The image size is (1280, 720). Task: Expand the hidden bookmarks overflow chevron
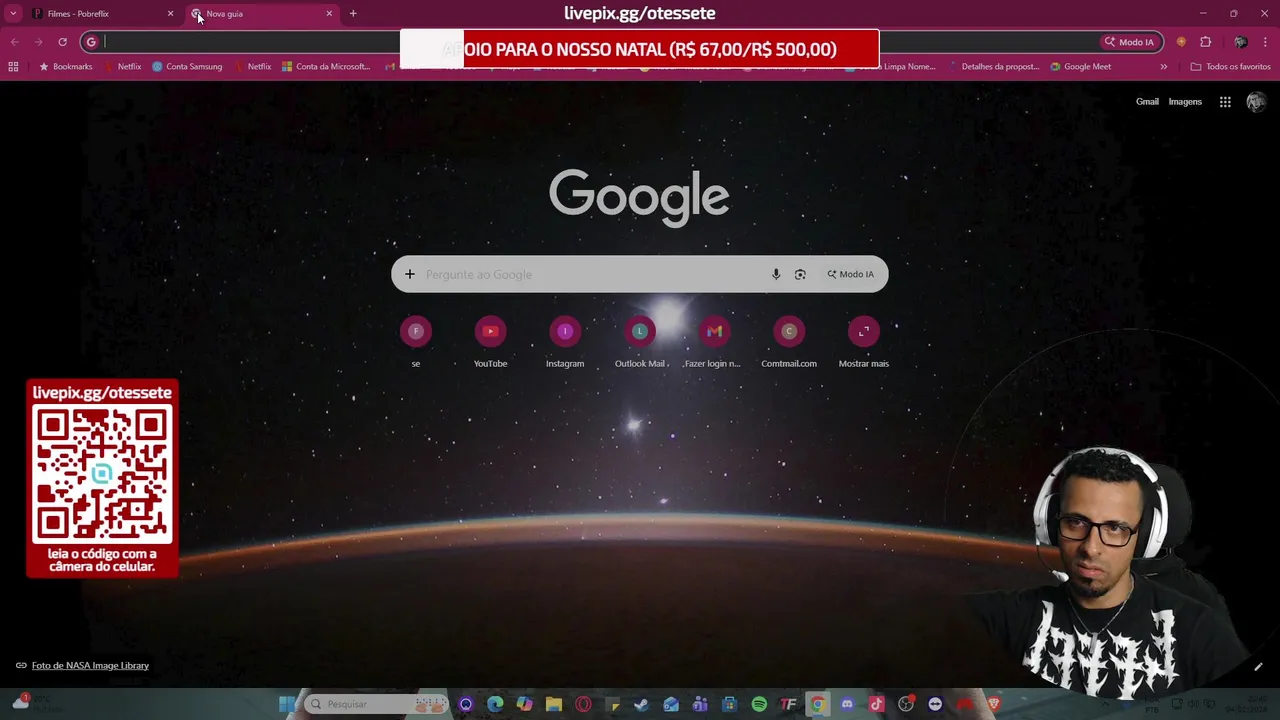click(1163, 67)
